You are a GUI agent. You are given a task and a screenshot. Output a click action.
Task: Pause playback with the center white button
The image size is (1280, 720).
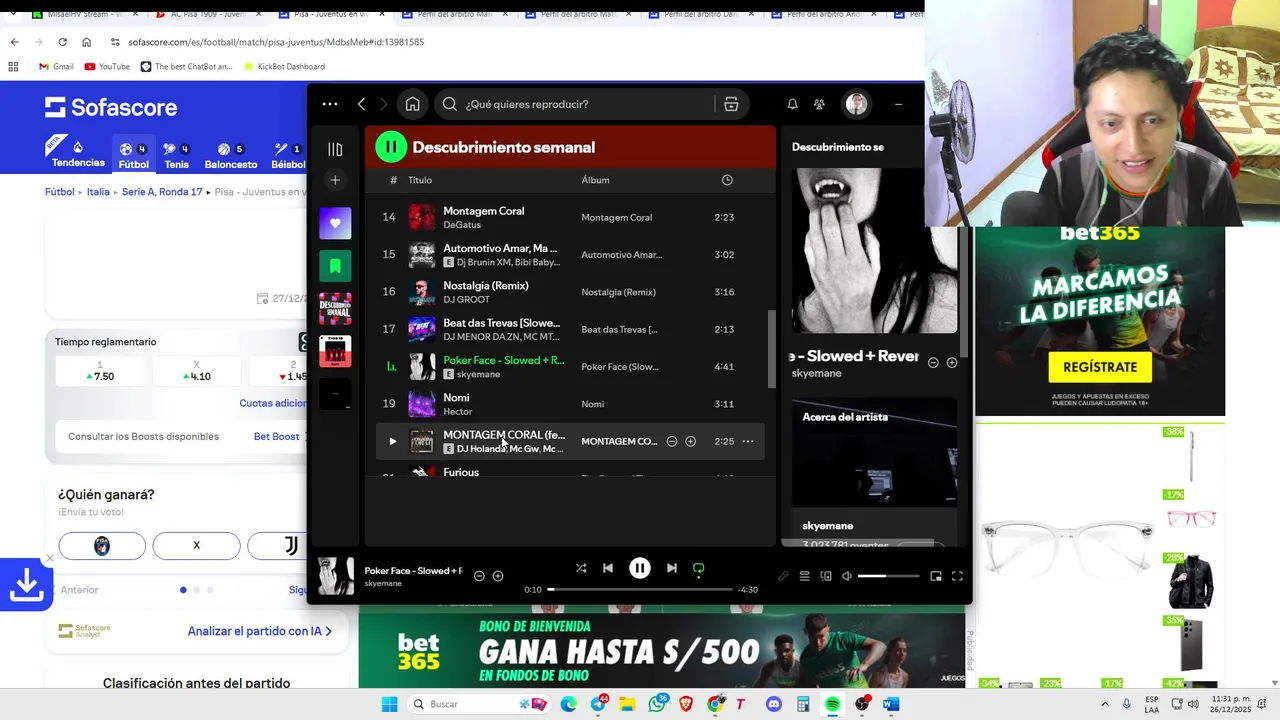640,568
